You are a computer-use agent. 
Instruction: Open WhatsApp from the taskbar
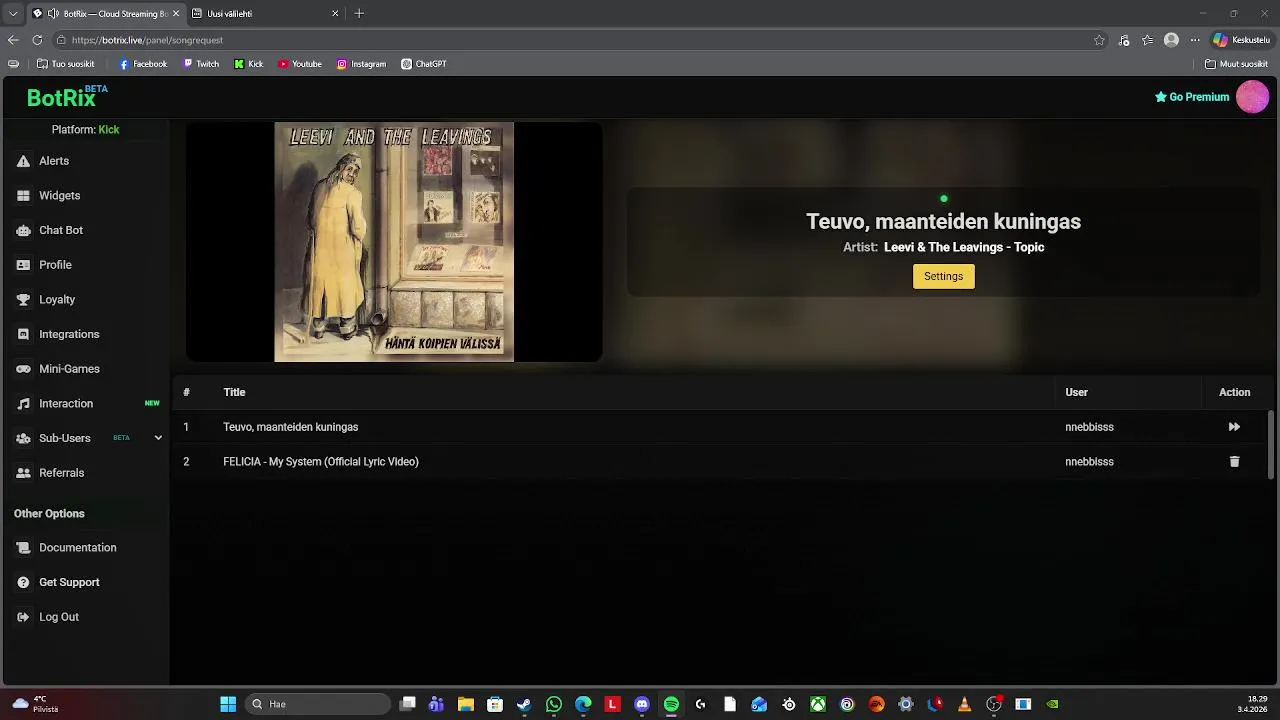554,704
